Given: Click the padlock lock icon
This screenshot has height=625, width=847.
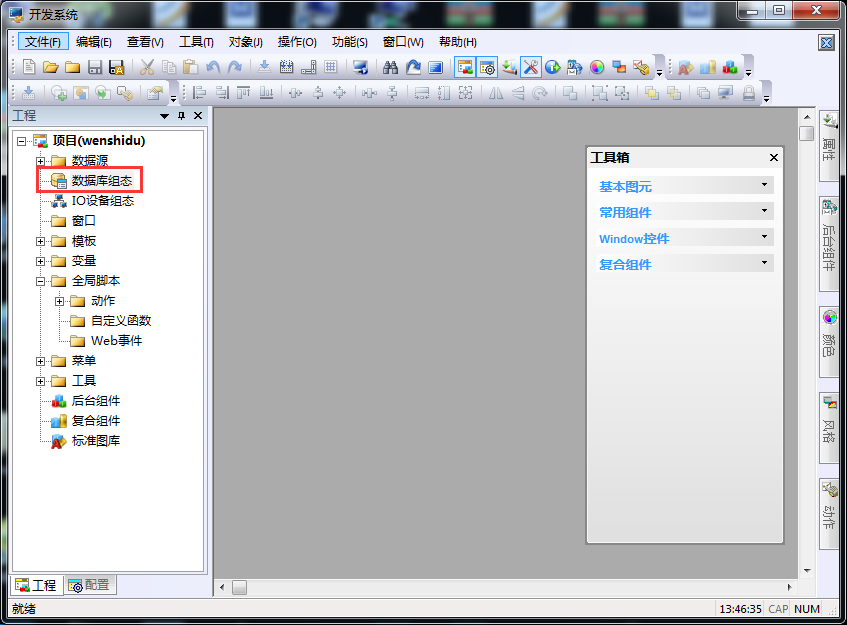Looking at the screenshot, I should 749,93.
